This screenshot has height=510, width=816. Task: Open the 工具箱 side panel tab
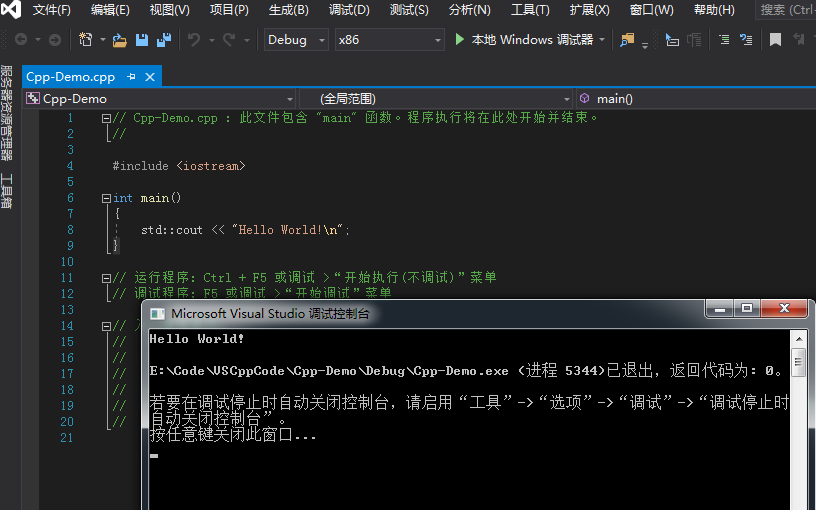pyautogui.click(x=7, y=190)
